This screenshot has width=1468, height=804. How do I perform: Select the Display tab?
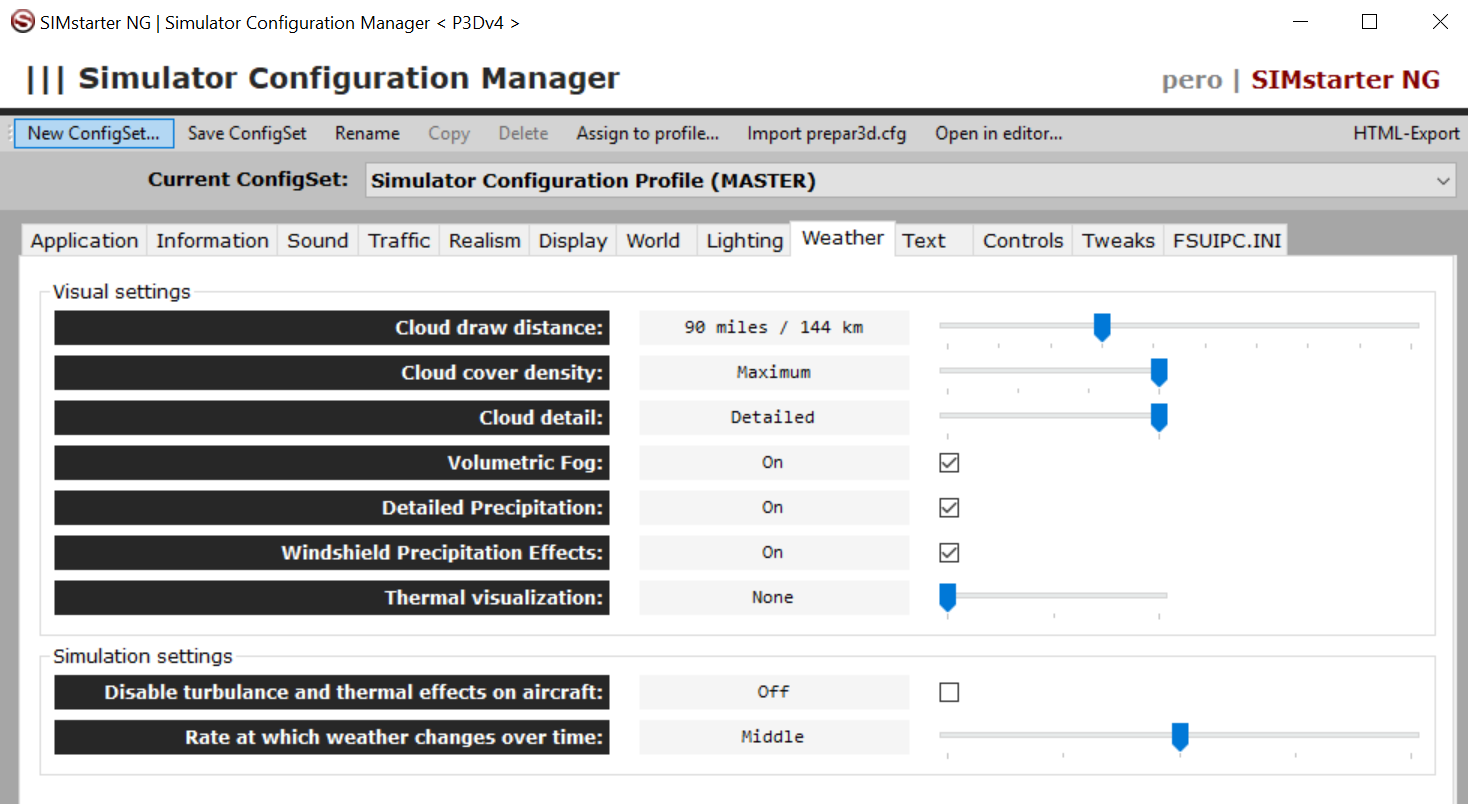[x=573, y=241]
